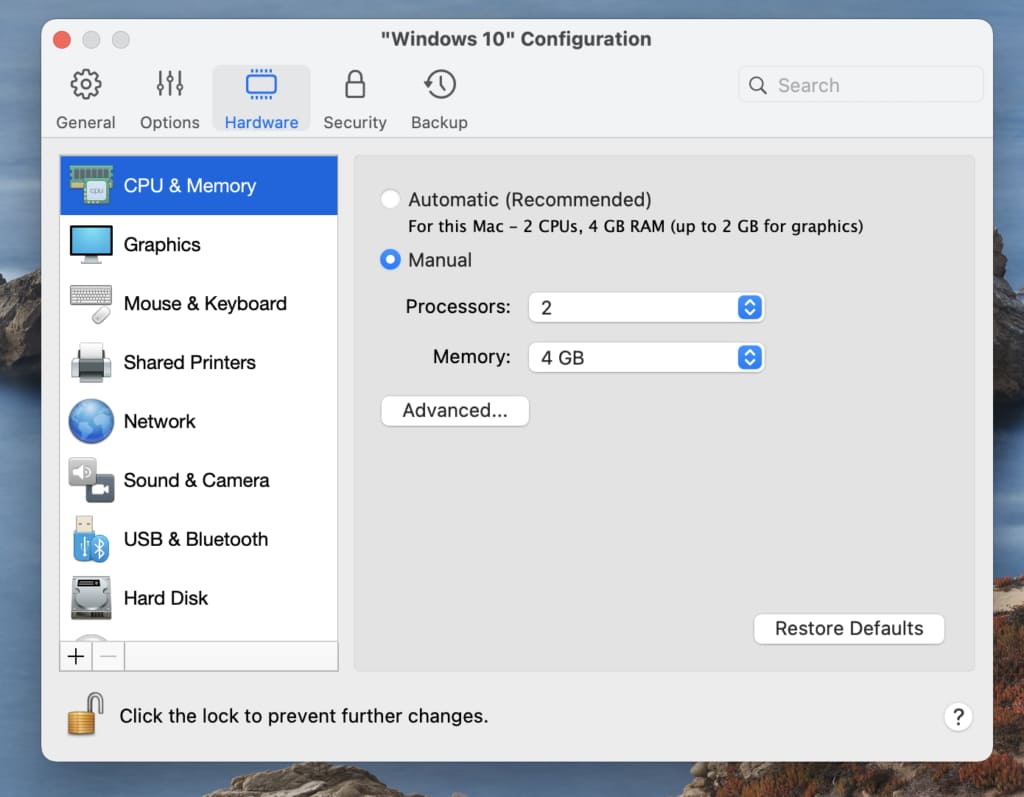Image resolution: width=1024 pixels, height=797 pixels.
Task: Switch to the General tab
Action: [86, 100]
